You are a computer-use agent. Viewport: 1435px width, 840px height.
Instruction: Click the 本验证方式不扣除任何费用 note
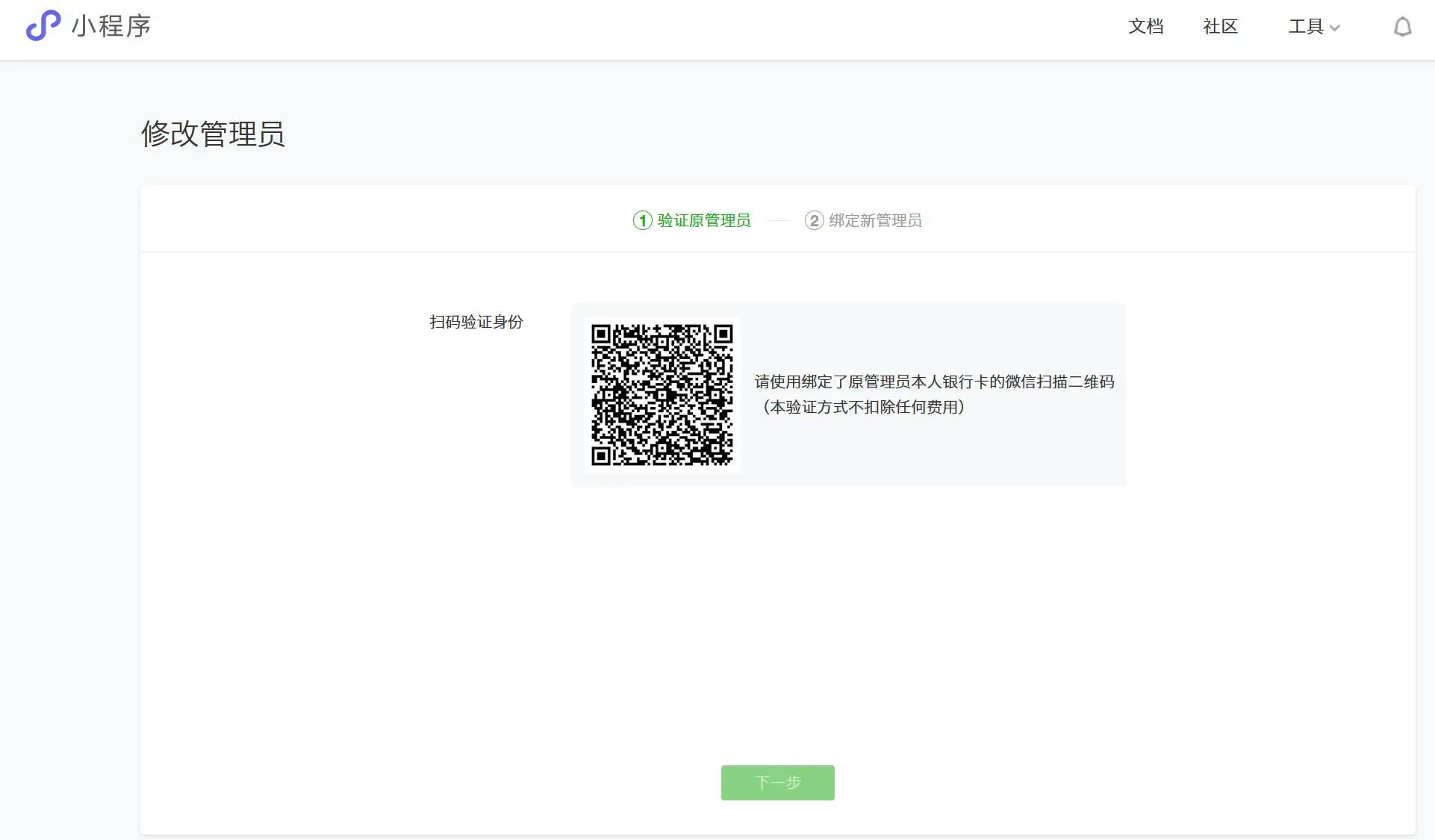pyautogui.click(x=863, y=407)
